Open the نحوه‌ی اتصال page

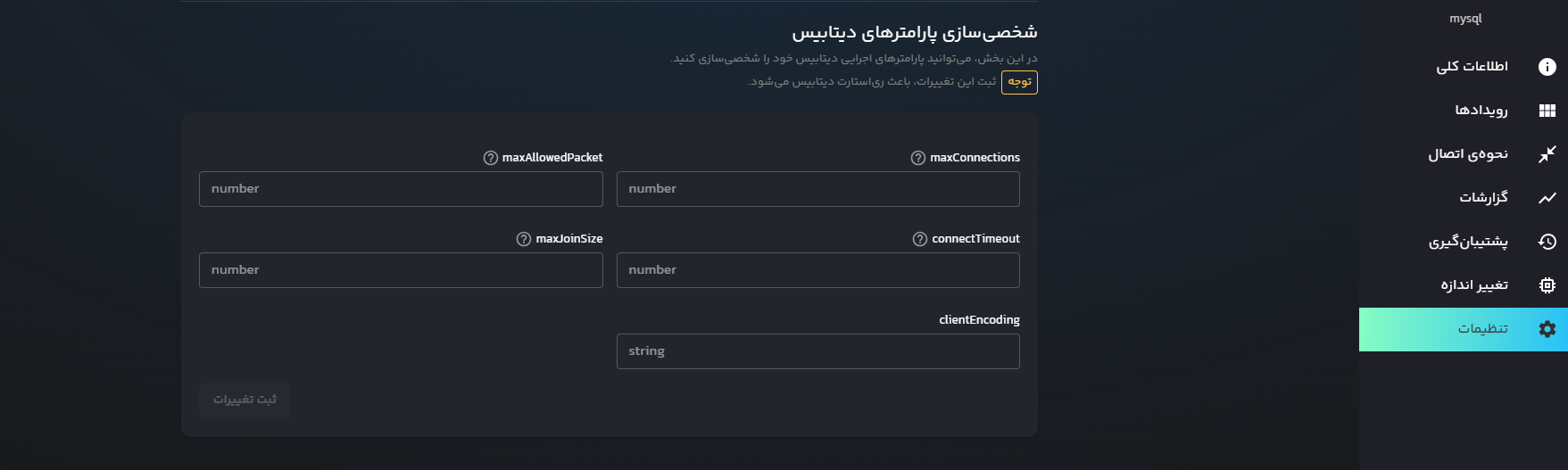(x=1468, y=154)
